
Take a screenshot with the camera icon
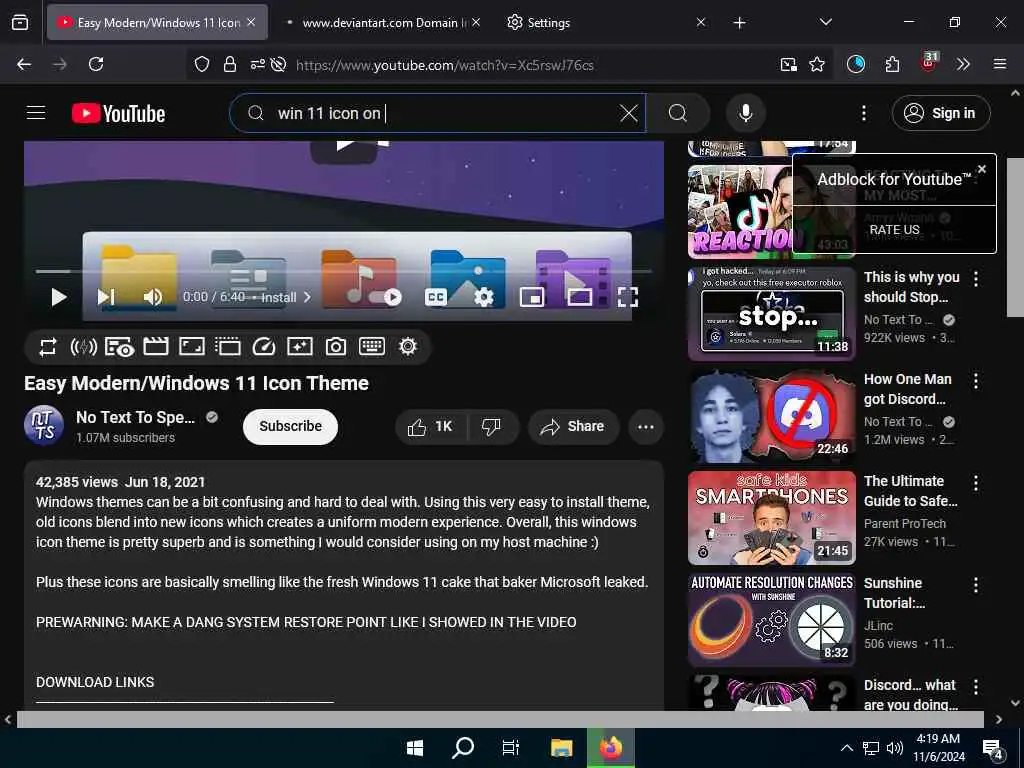coord(336,346)
